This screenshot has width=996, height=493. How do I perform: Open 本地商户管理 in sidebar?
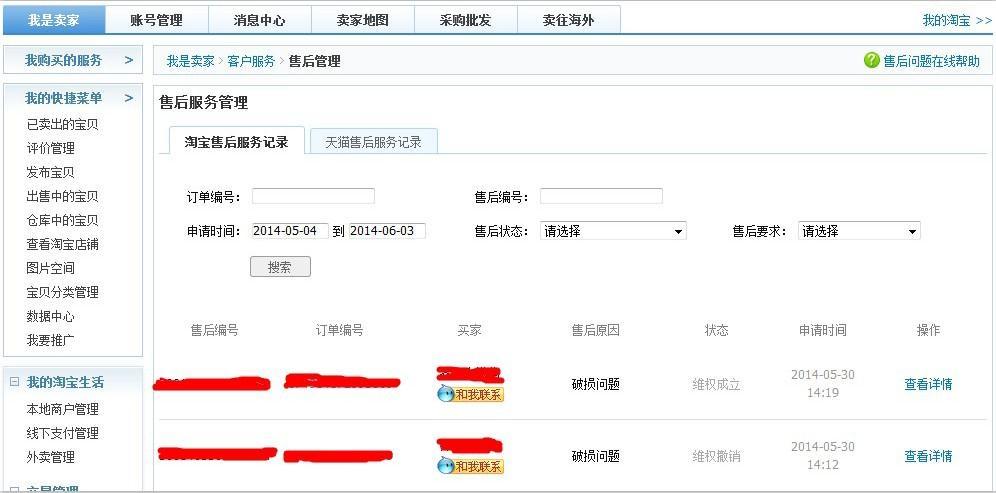point(62,409)
